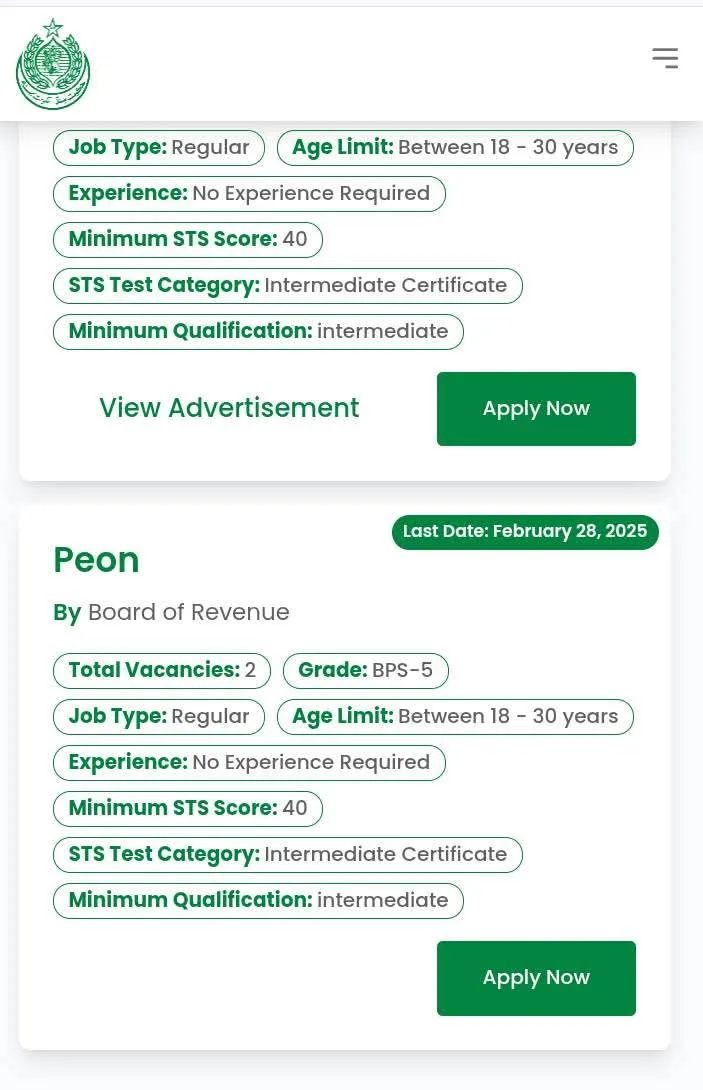Select Minimum Qualification tag in Peon card

coord(258,900)
